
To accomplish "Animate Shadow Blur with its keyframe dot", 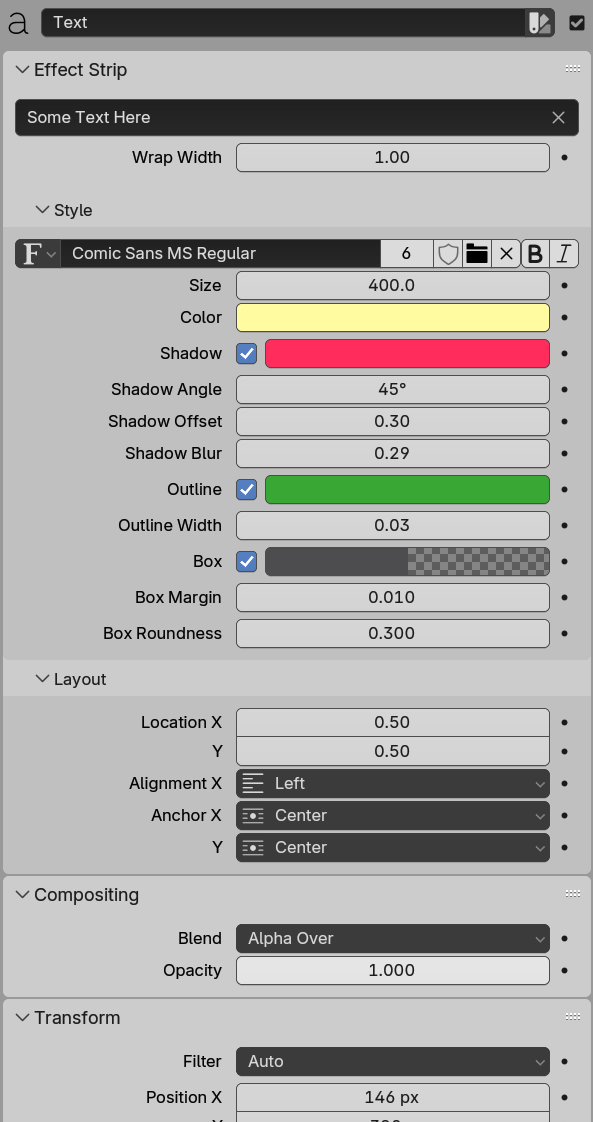I will point(565,454).
